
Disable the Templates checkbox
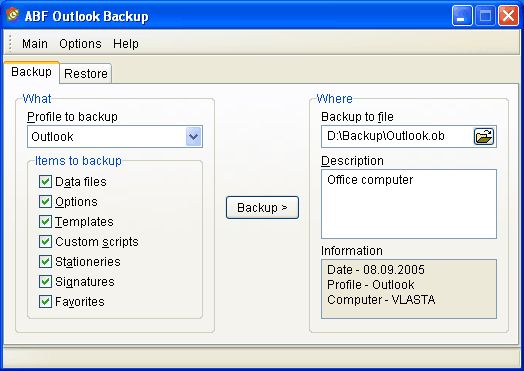pyautogui.click(x=45, y=222)
